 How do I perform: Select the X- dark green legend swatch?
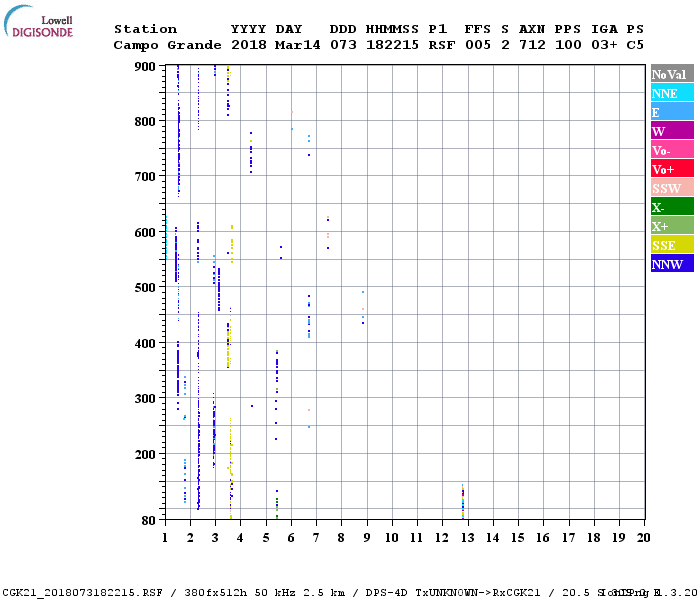(x=672, y=207)
